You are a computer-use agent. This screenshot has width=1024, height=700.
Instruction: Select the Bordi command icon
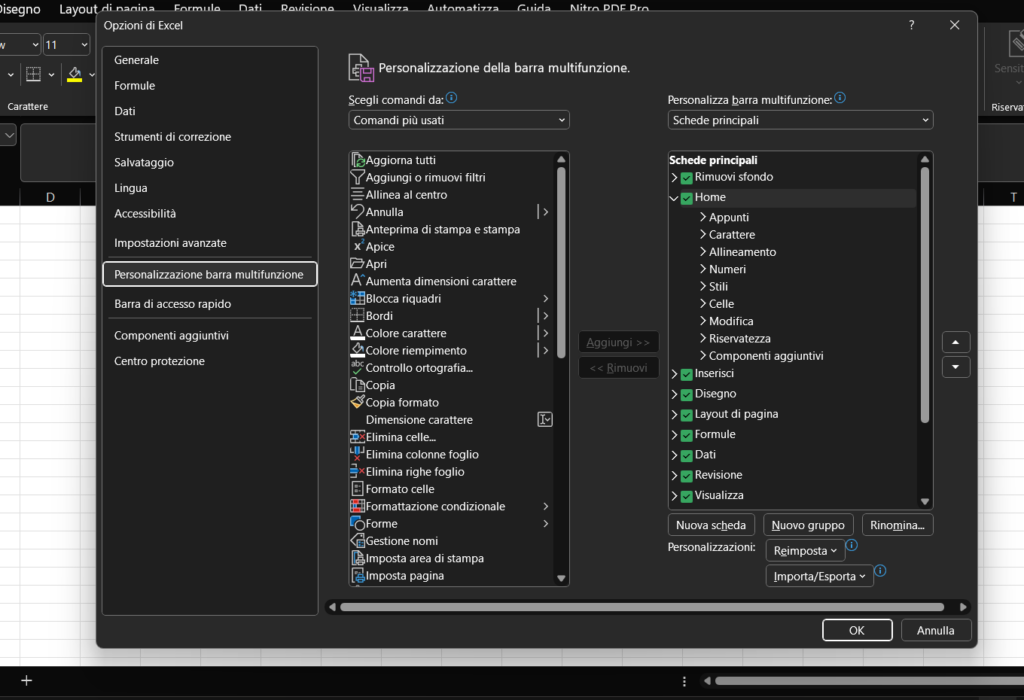(x=357, y=316)
